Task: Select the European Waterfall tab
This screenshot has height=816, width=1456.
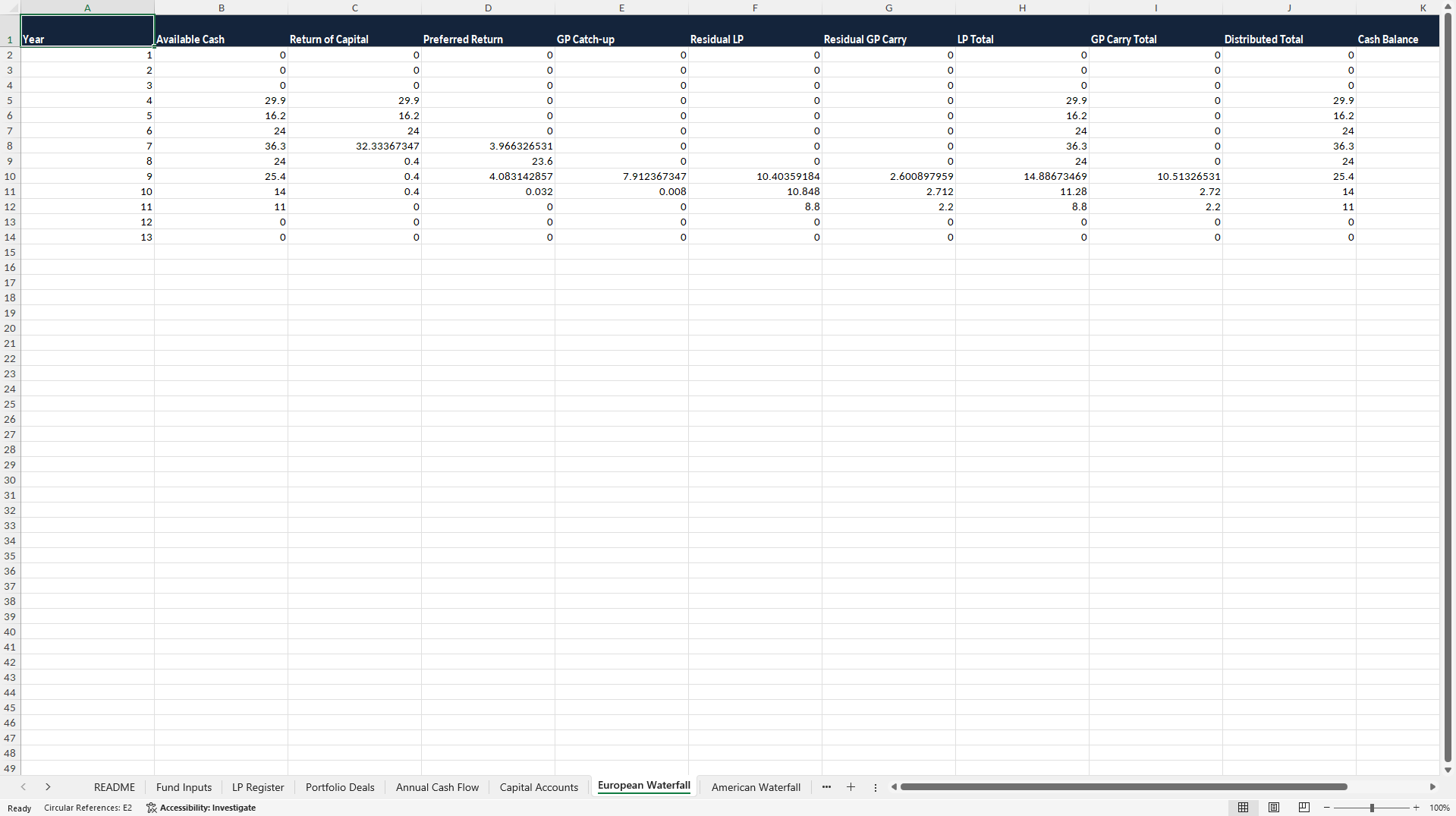Action: tap(644, 786)
